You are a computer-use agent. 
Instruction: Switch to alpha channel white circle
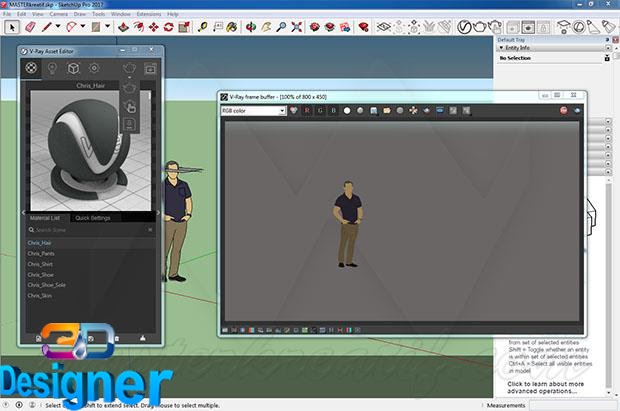pos(347,111)
